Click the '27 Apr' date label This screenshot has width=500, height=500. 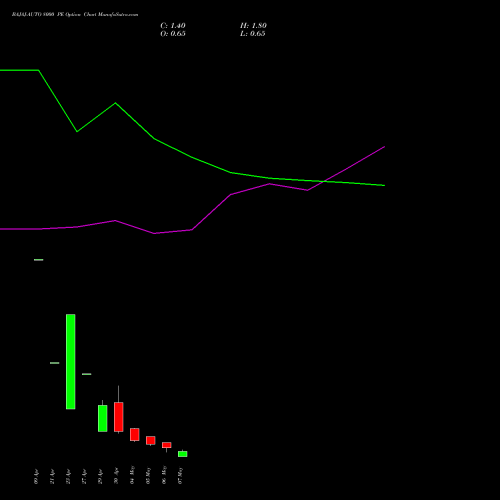point(84,476)
